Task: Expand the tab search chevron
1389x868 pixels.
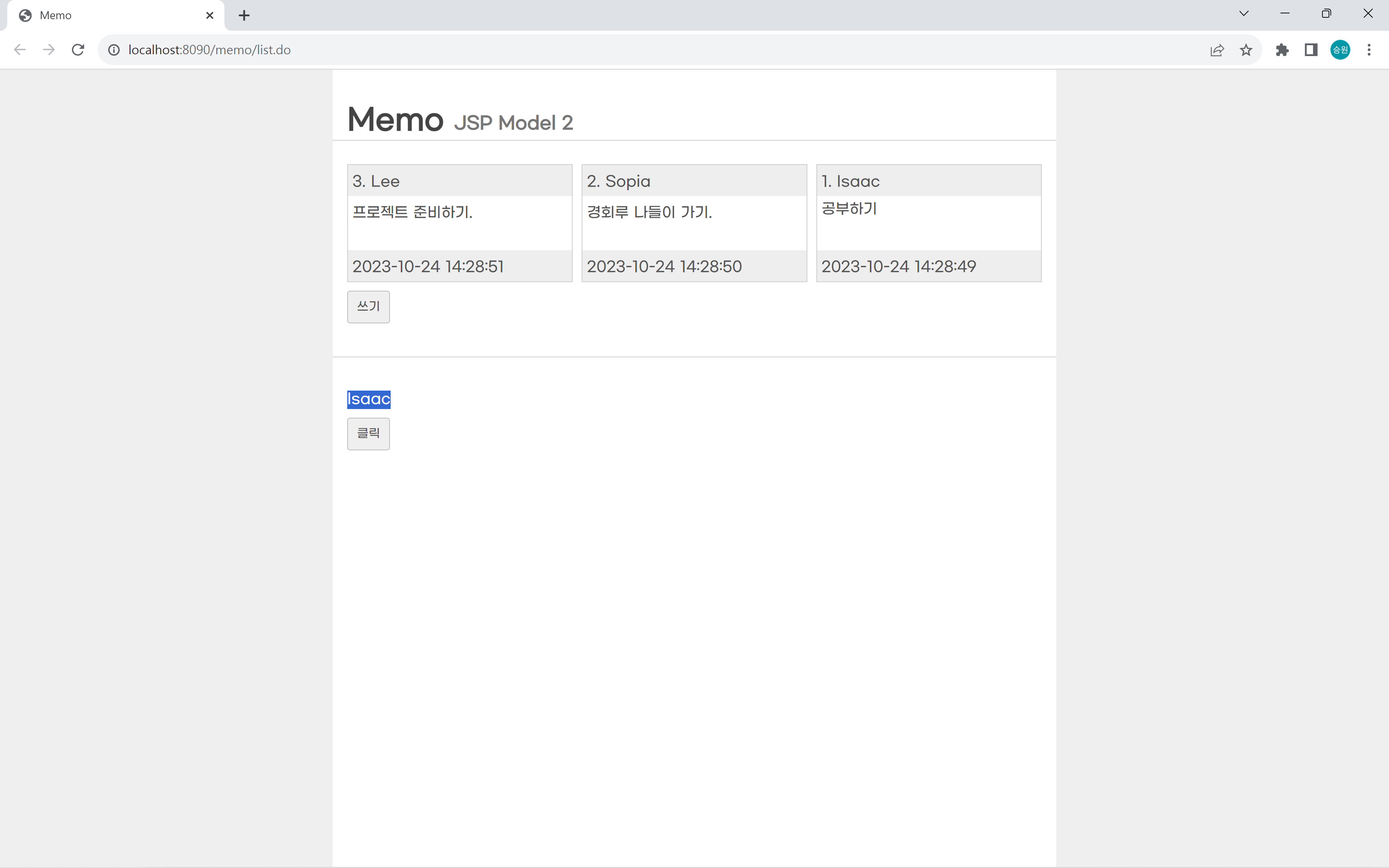Action: [x=1244, y=14]
